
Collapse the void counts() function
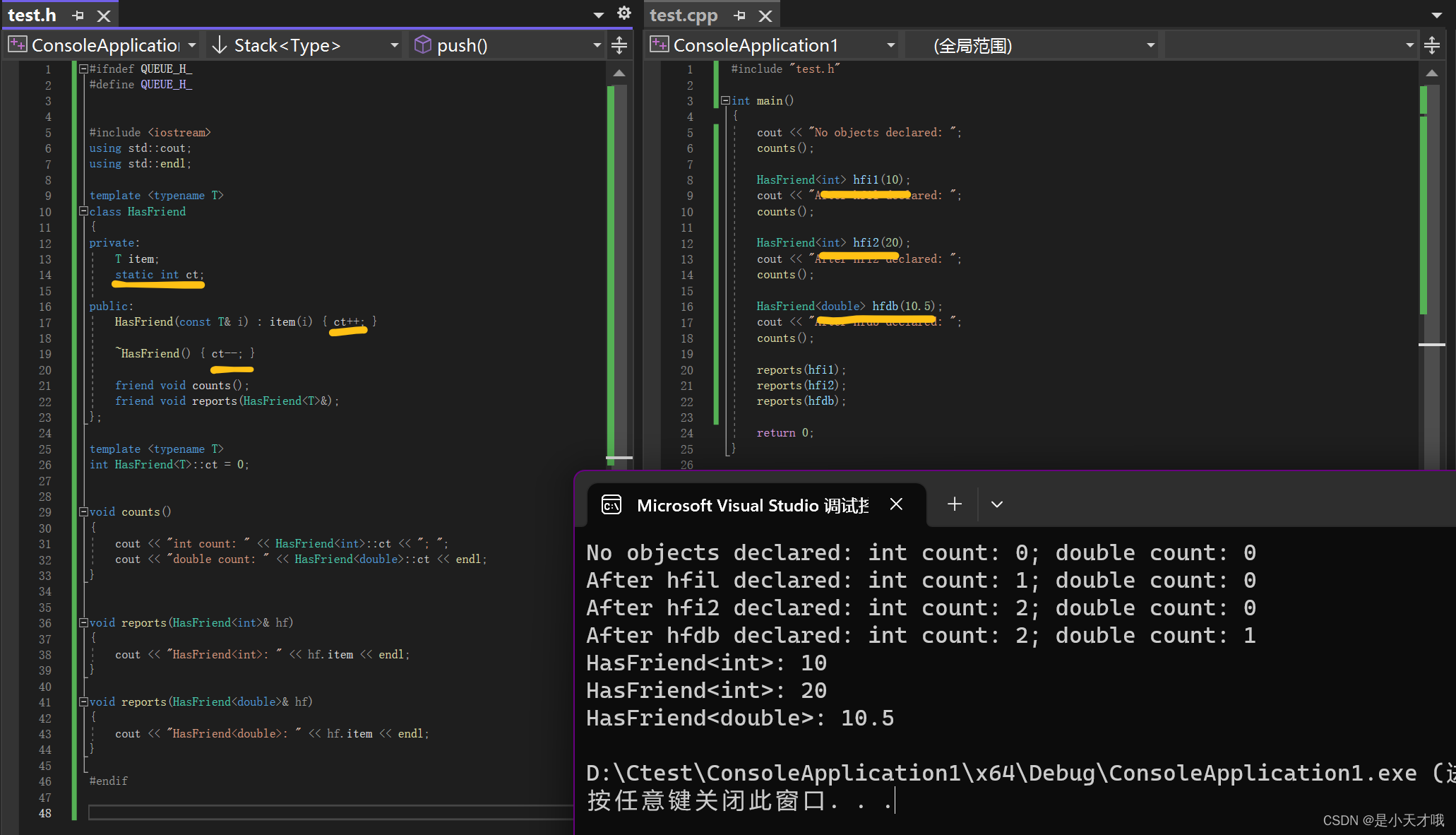[x=83, y=512]
